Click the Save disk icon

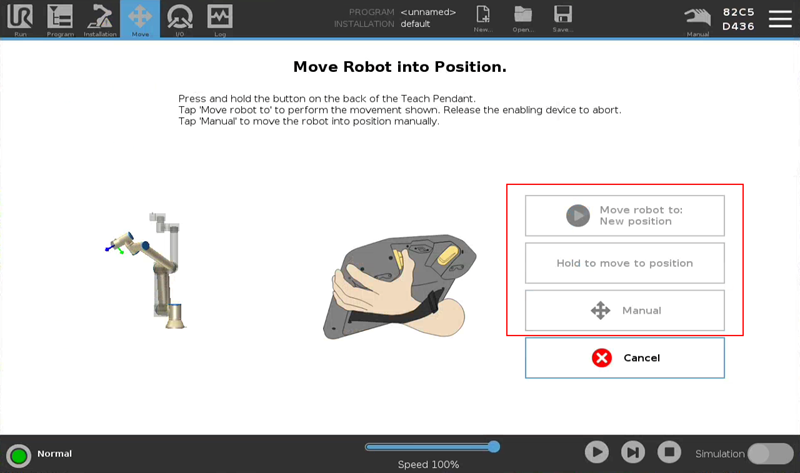click(563, 17)
